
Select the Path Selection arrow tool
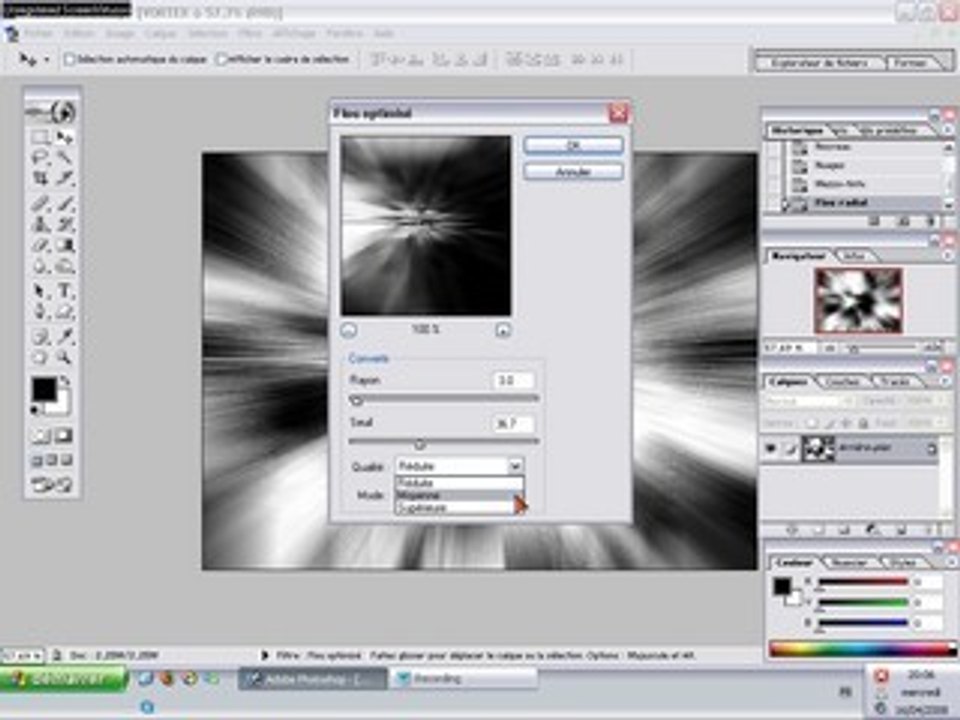click(x=40, y=291)
